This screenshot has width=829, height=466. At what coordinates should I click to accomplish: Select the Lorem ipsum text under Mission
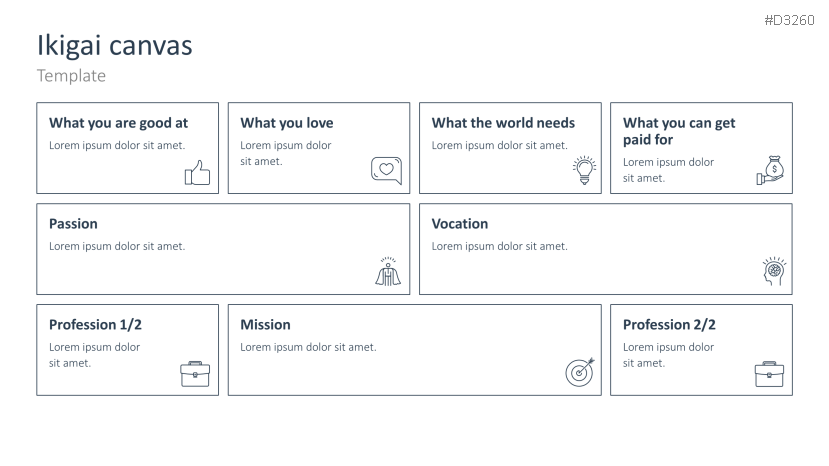[308, 347]
